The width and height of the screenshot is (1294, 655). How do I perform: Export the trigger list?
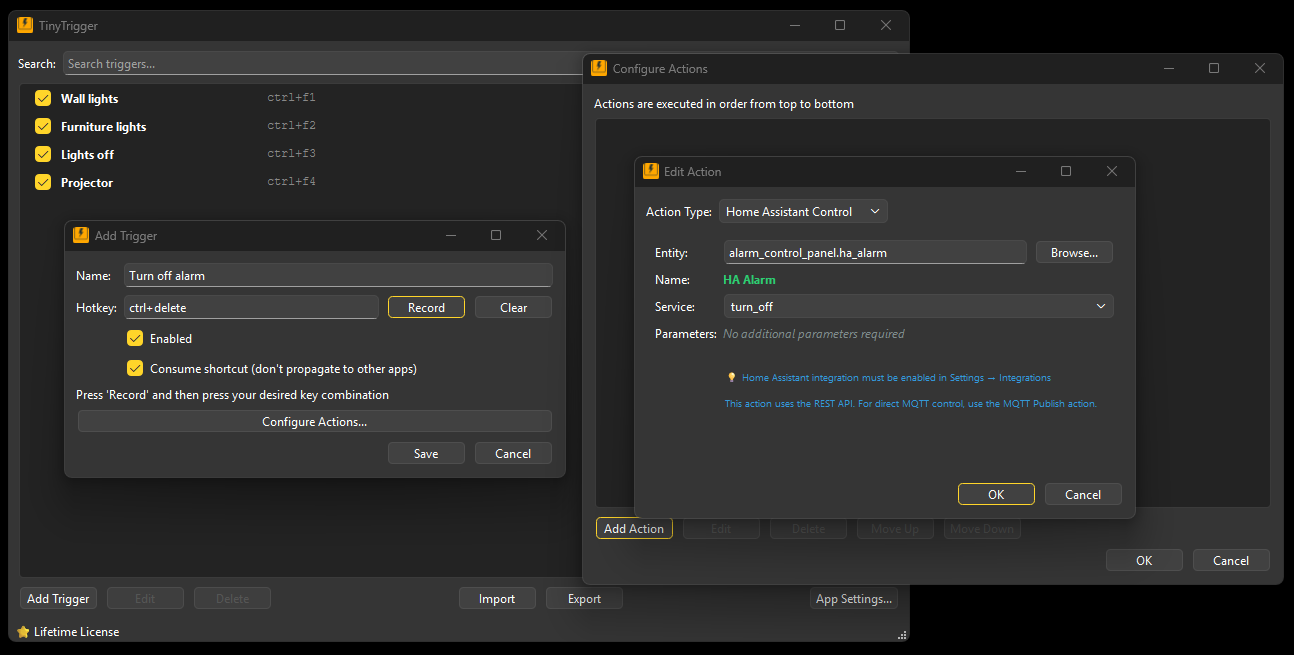(584, 597)
